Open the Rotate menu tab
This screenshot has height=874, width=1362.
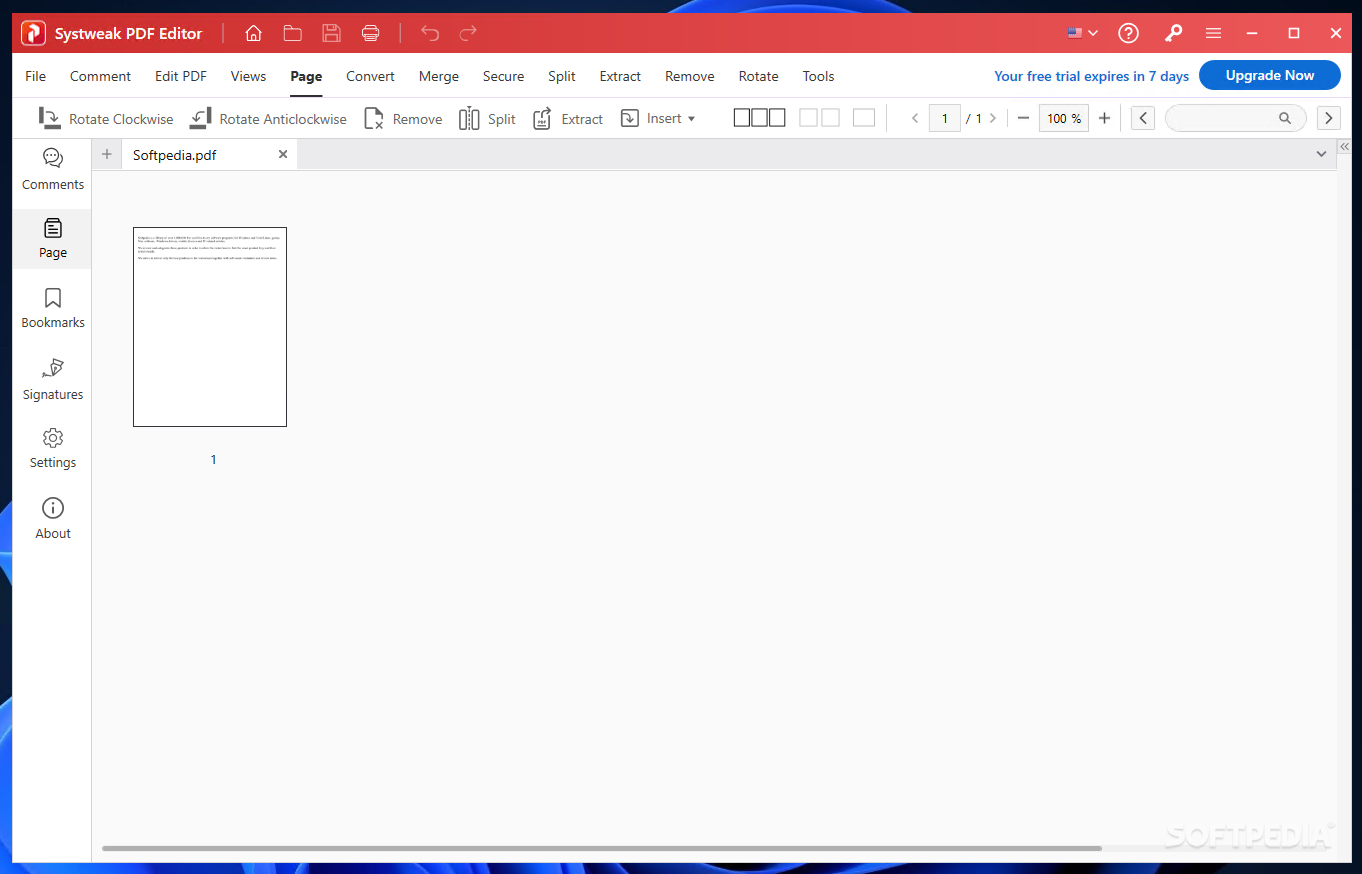[758, 76]
